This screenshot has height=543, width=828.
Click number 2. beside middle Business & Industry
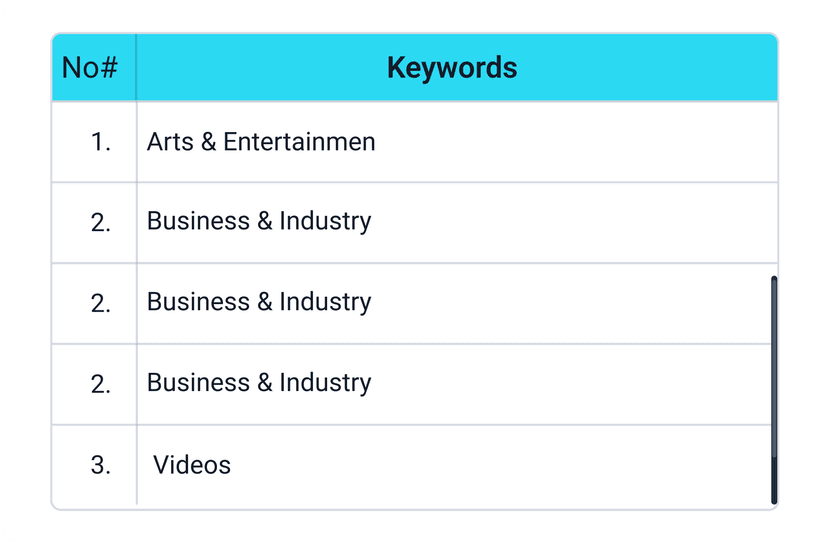(101, 304)
